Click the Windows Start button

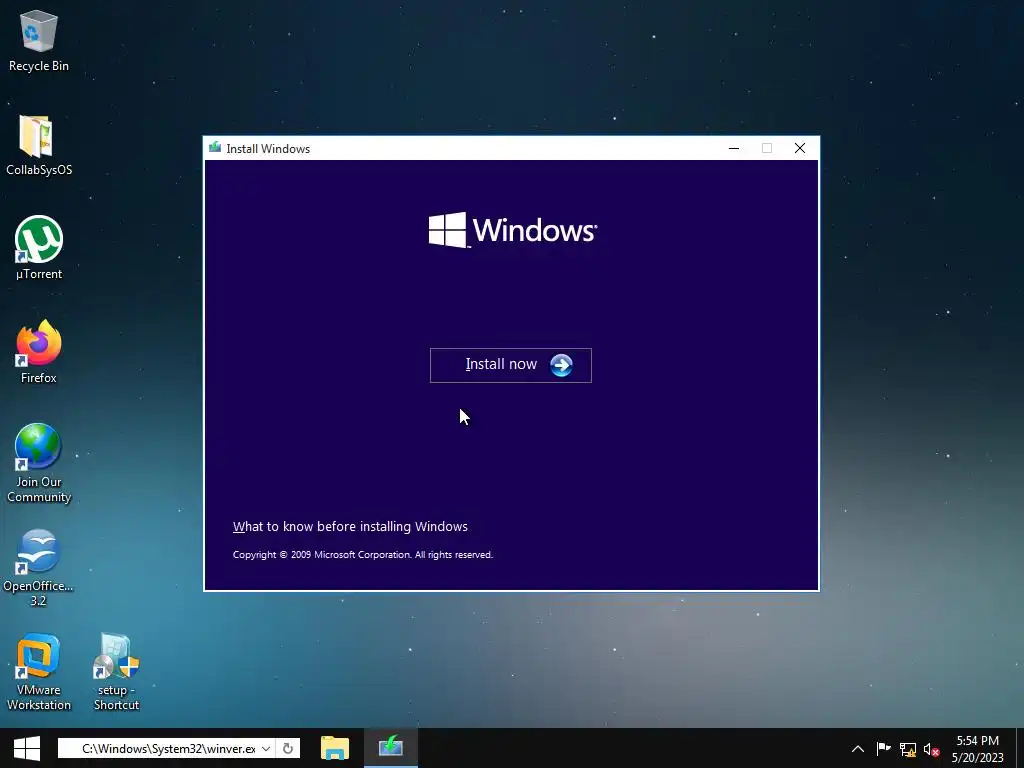tap(27, 748)
